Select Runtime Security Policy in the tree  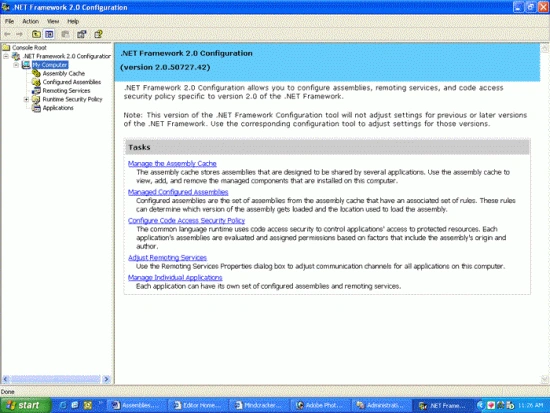[72, 99]
